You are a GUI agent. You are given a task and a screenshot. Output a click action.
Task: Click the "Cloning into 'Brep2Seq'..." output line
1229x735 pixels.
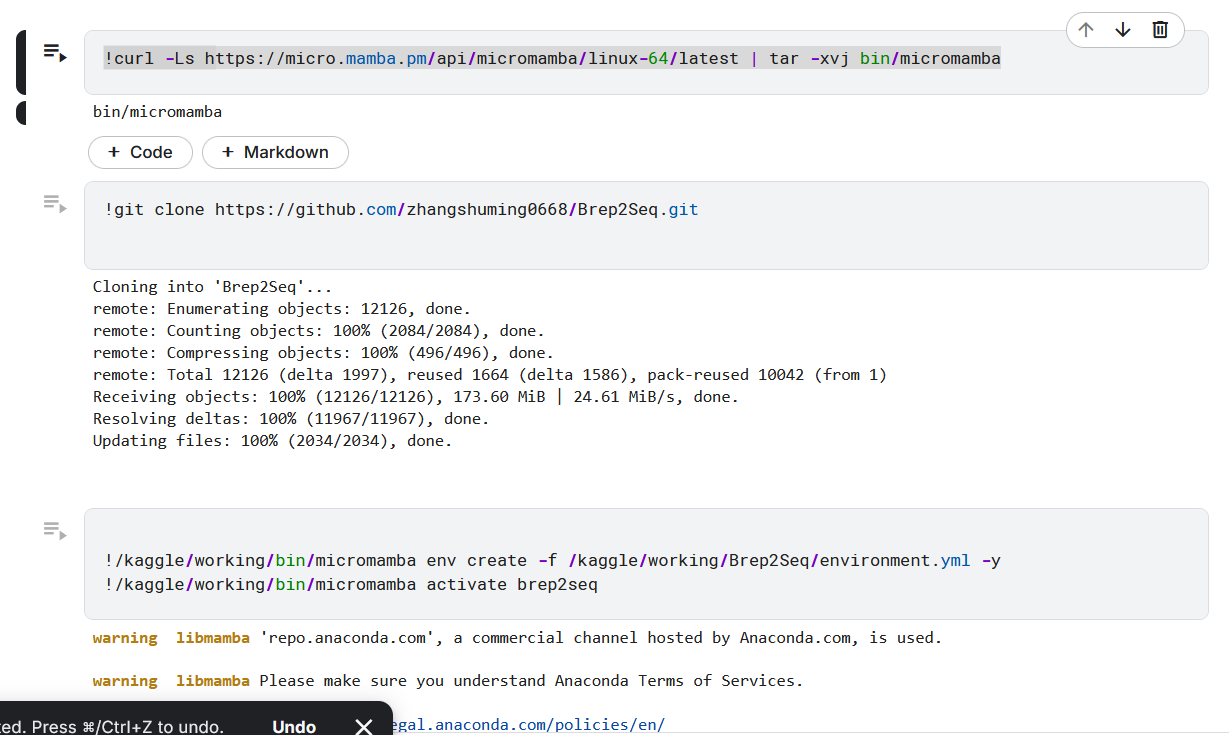click(212, 287)
